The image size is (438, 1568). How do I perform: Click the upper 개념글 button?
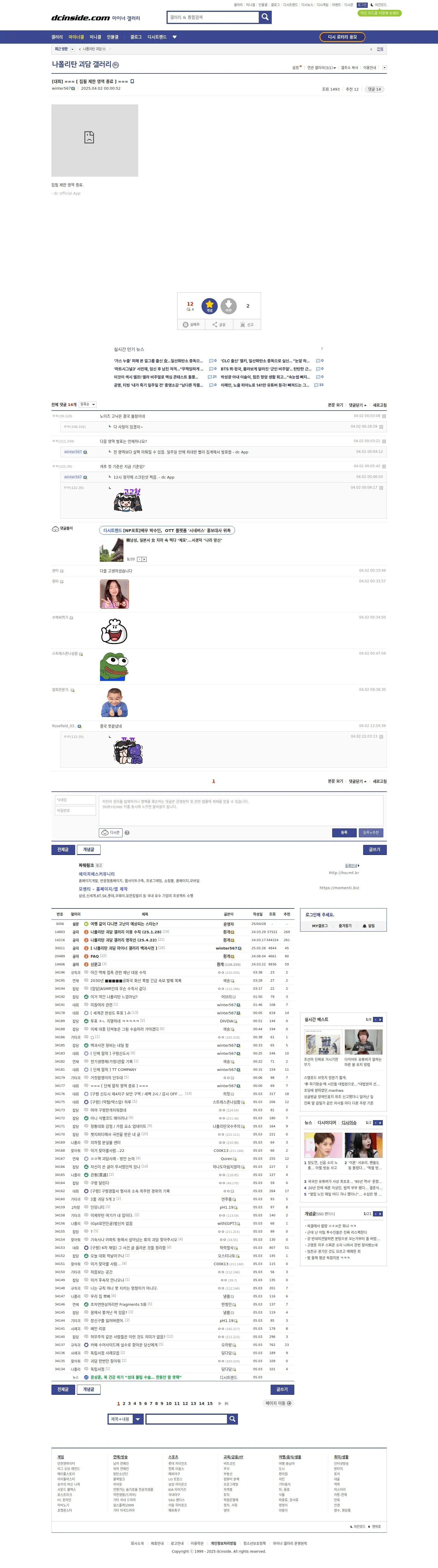[x=89, y=849]
